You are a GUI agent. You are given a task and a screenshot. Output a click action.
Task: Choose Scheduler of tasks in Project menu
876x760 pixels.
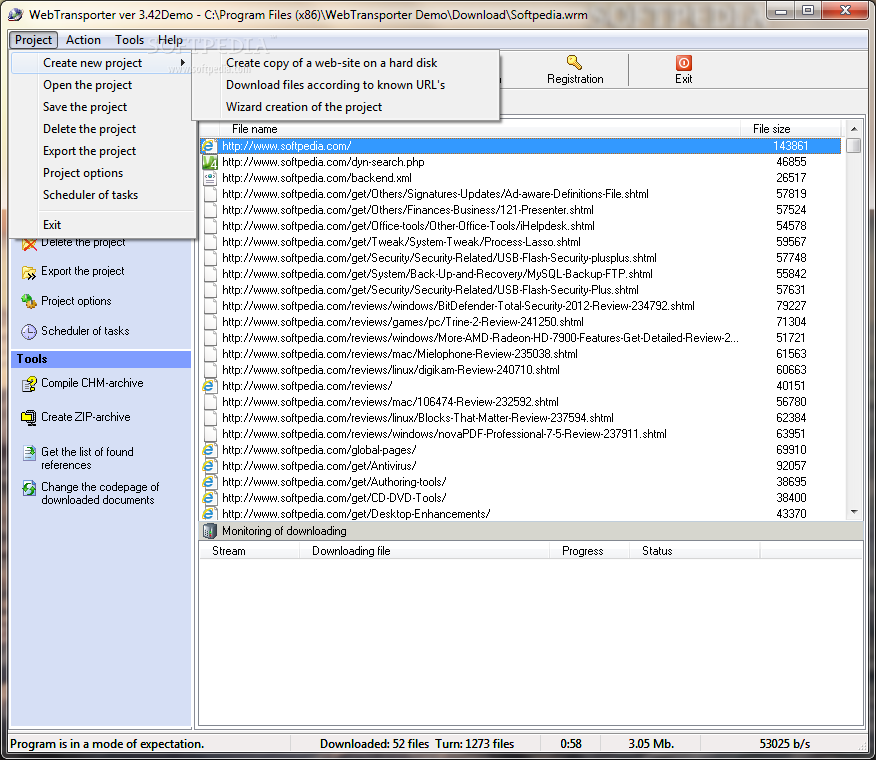coord(102,195)
